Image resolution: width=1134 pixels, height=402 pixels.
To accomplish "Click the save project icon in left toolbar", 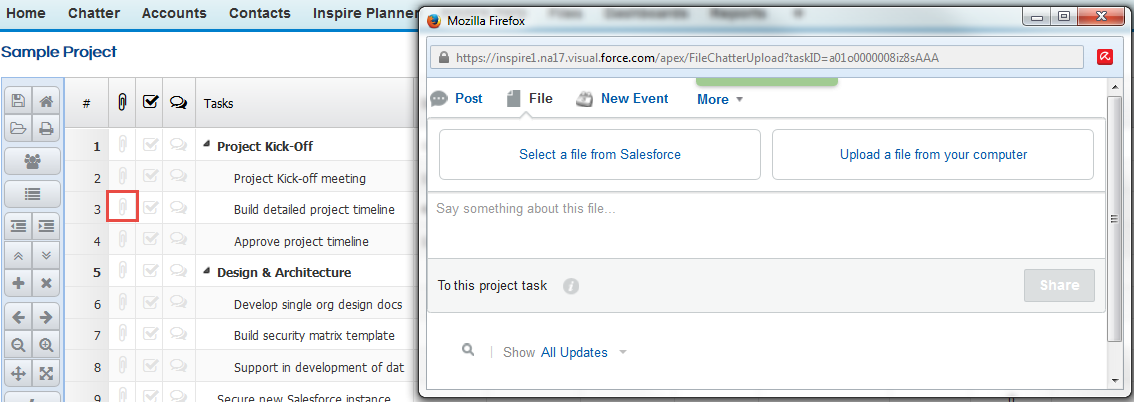I will (x=19, y=101).
